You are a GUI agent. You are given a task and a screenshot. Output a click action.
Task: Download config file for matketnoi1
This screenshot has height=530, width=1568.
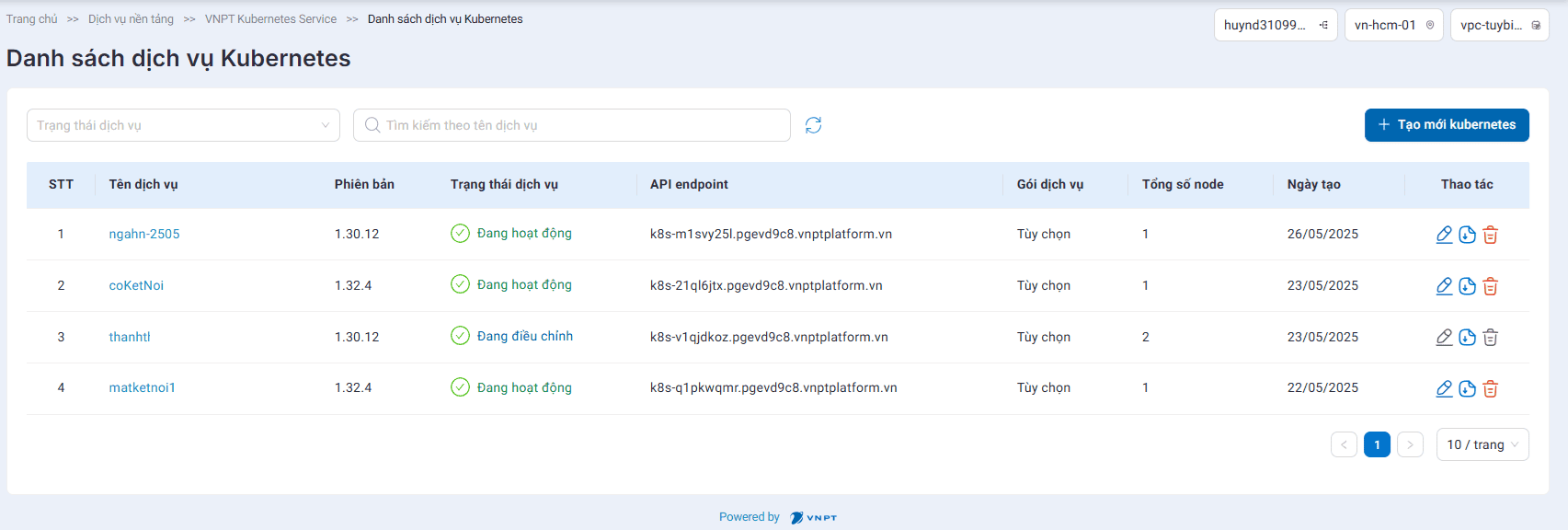pyautogui.click(x=1467, y=388)
